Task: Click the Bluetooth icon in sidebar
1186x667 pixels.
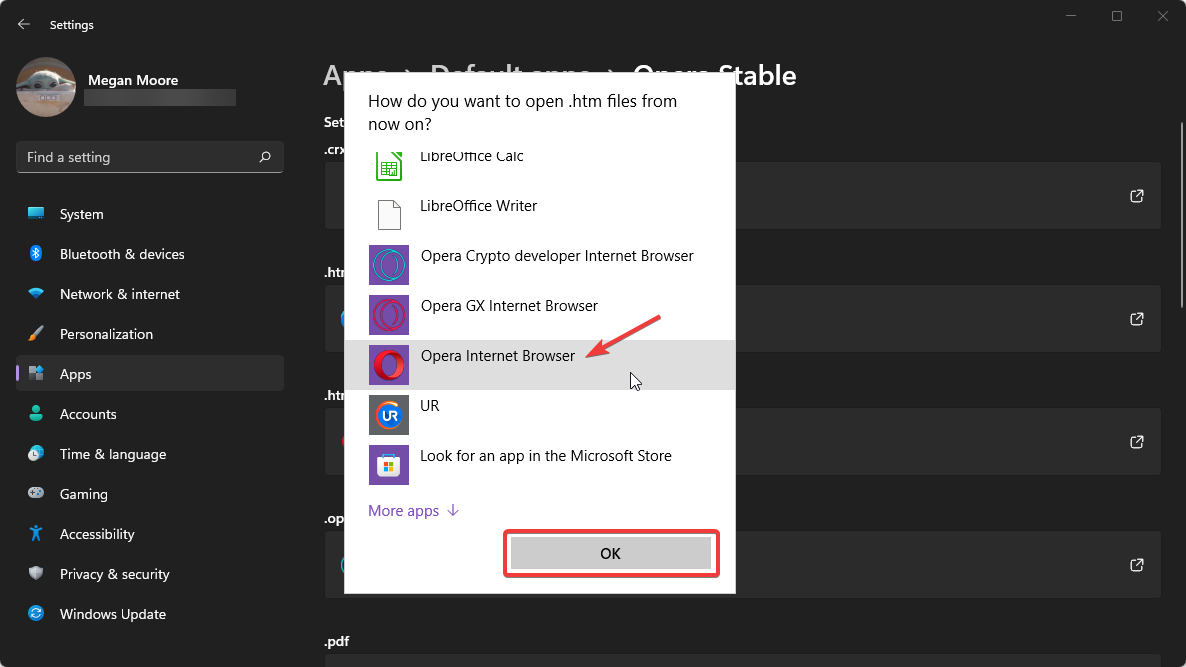Action: point(36,253)
